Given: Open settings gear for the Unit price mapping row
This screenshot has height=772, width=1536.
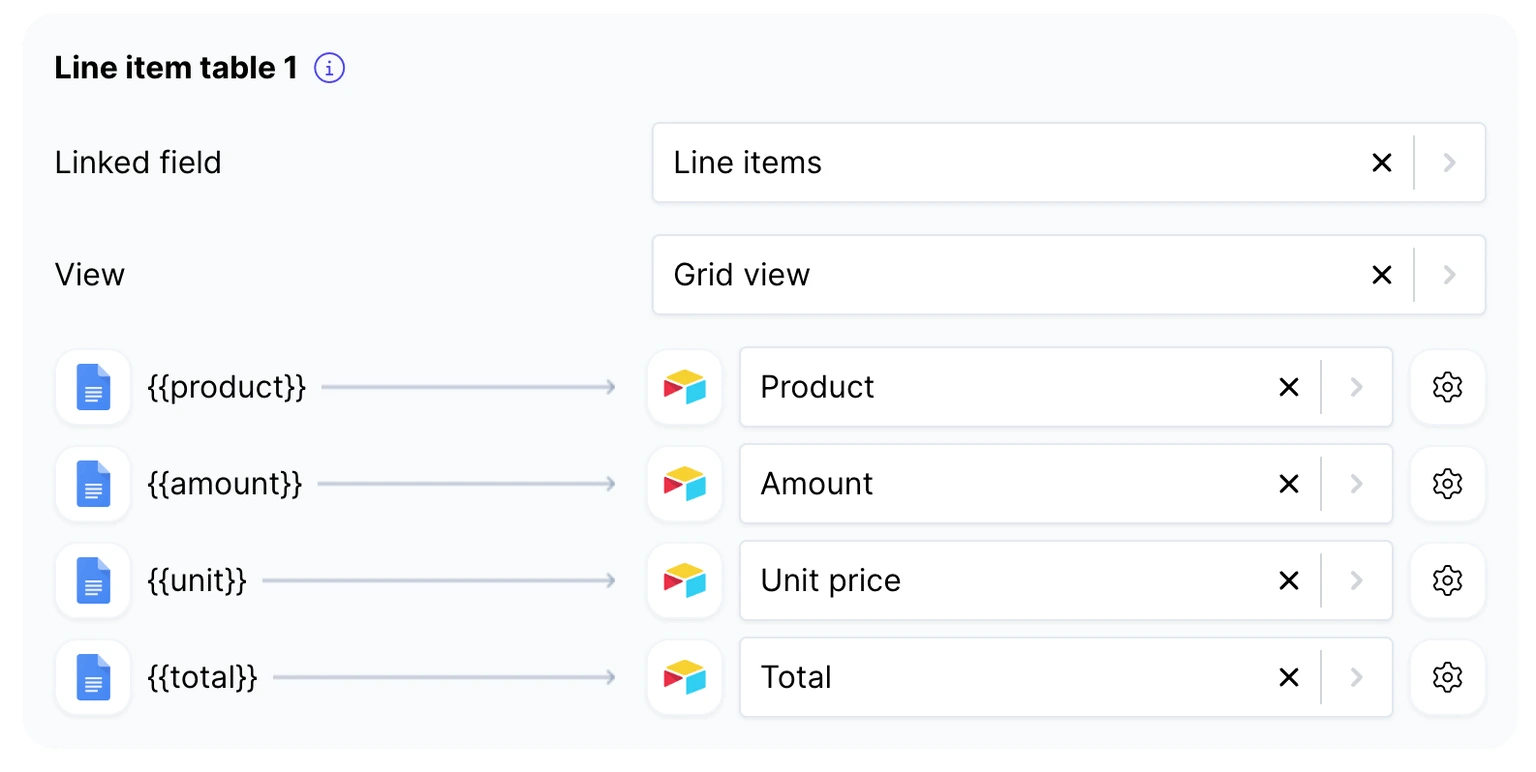Looking at the screenshot, I should click(x=1447, y=580).
